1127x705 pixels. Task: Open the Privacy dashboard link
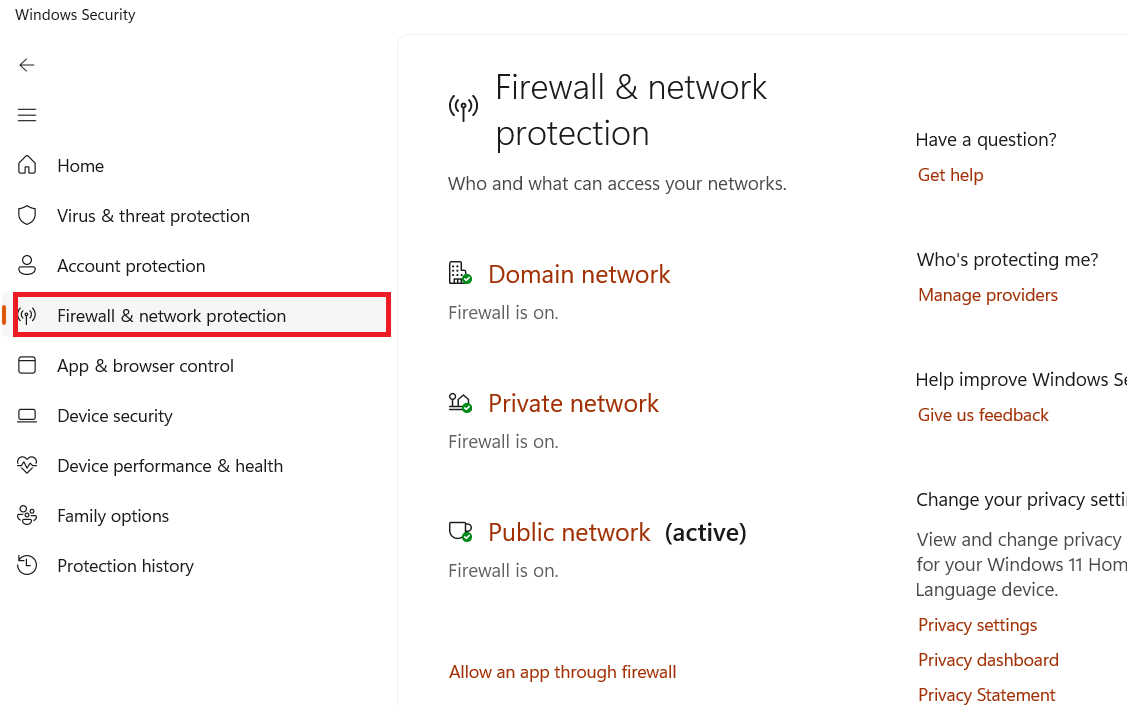(x=988, y=660)
